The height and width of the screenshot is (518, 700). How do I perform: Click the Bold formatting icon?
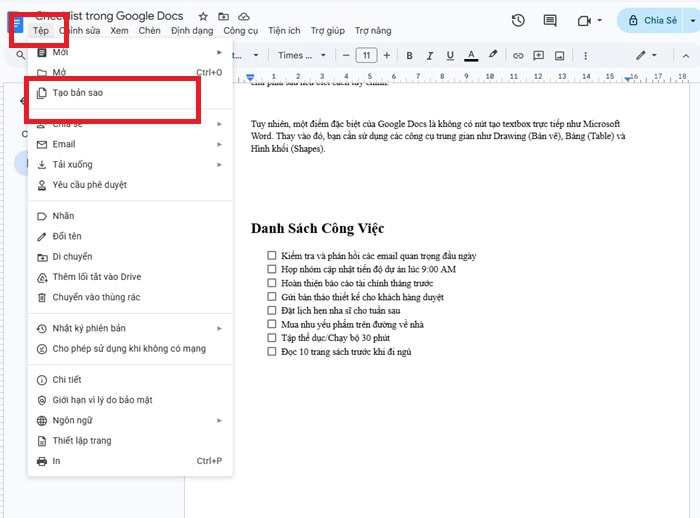[410, 55]
